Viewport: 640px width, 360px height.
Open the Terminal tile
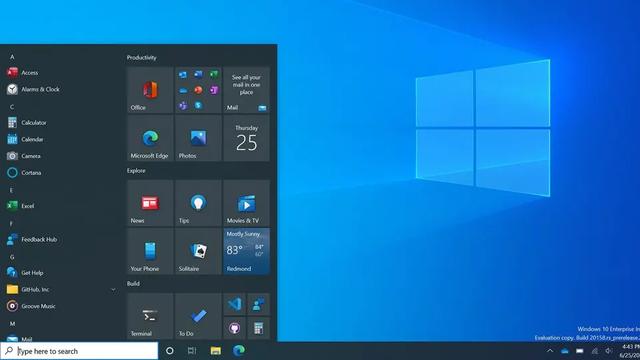150,316
